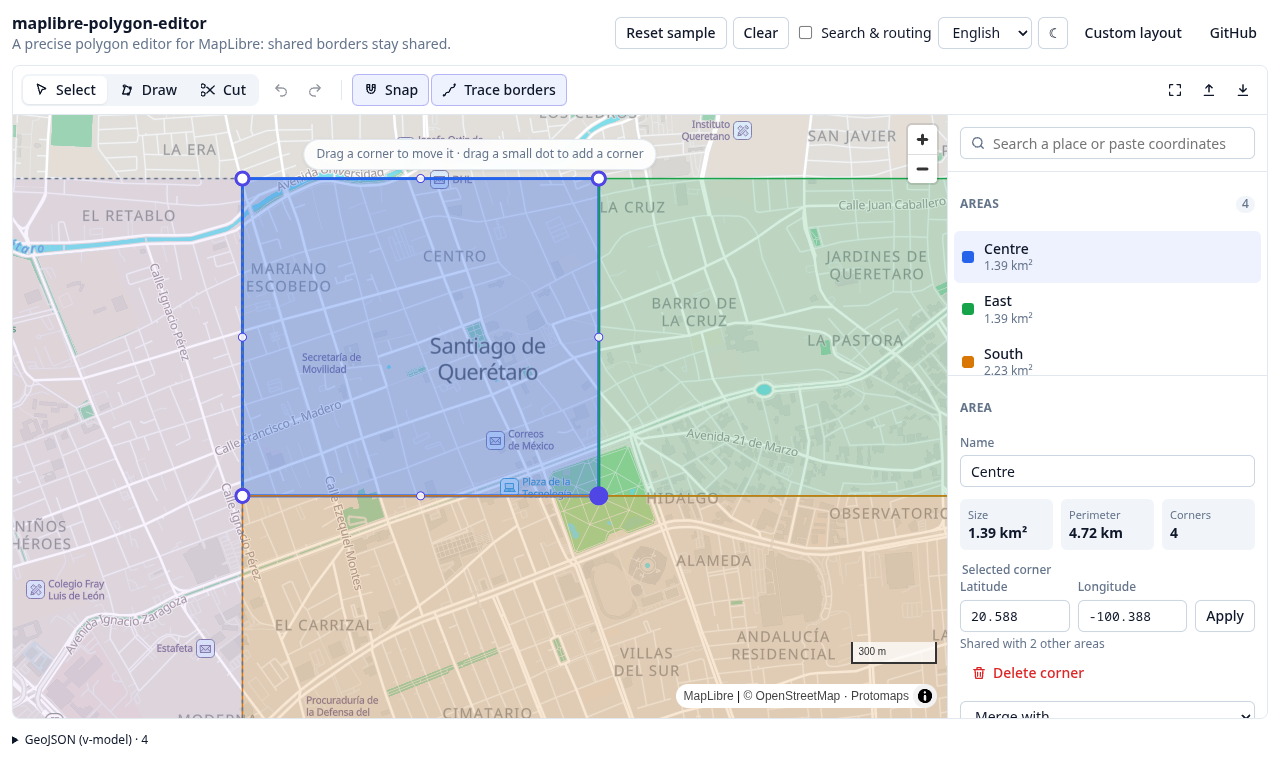This screenshot has height=760, width=1280.
Task: Open the GitHub link
Action: pyautogui.click(x=1233, y=33)
